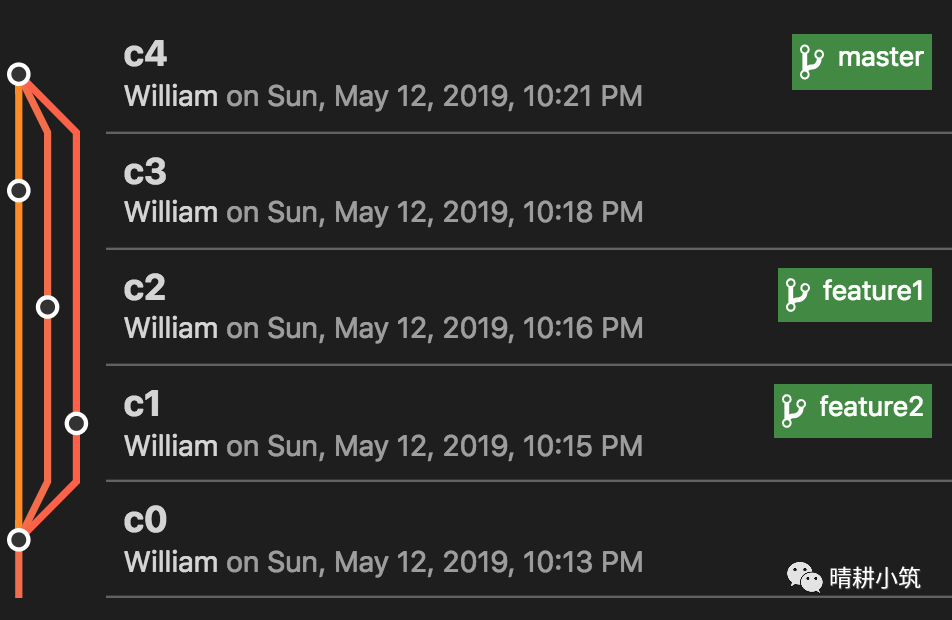This screenshot has height=620, width=952.
Task: Select the master branch label
Action: click(880, 58)
